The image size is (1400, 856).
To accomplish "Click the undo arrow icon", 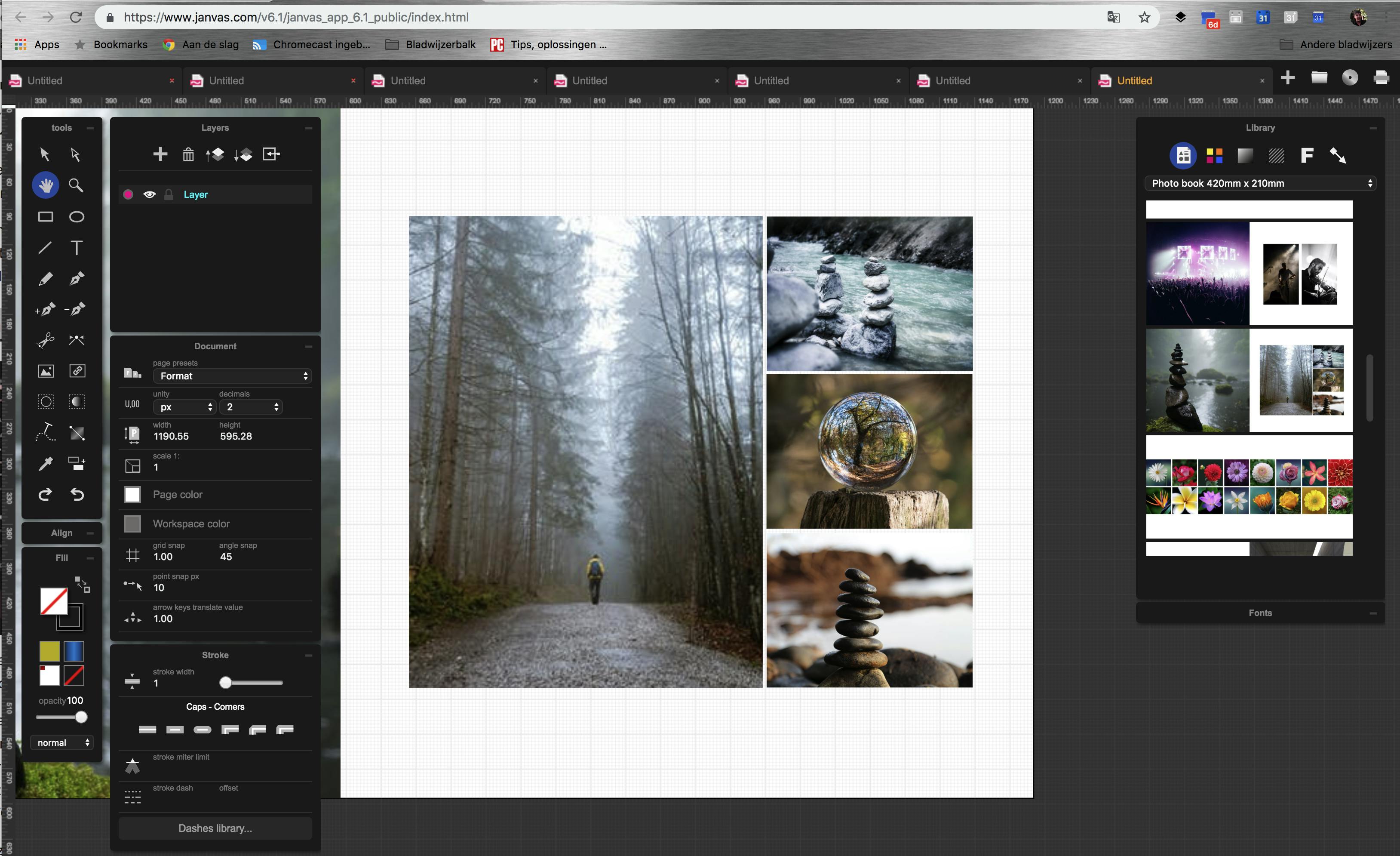I will [77, 495].
